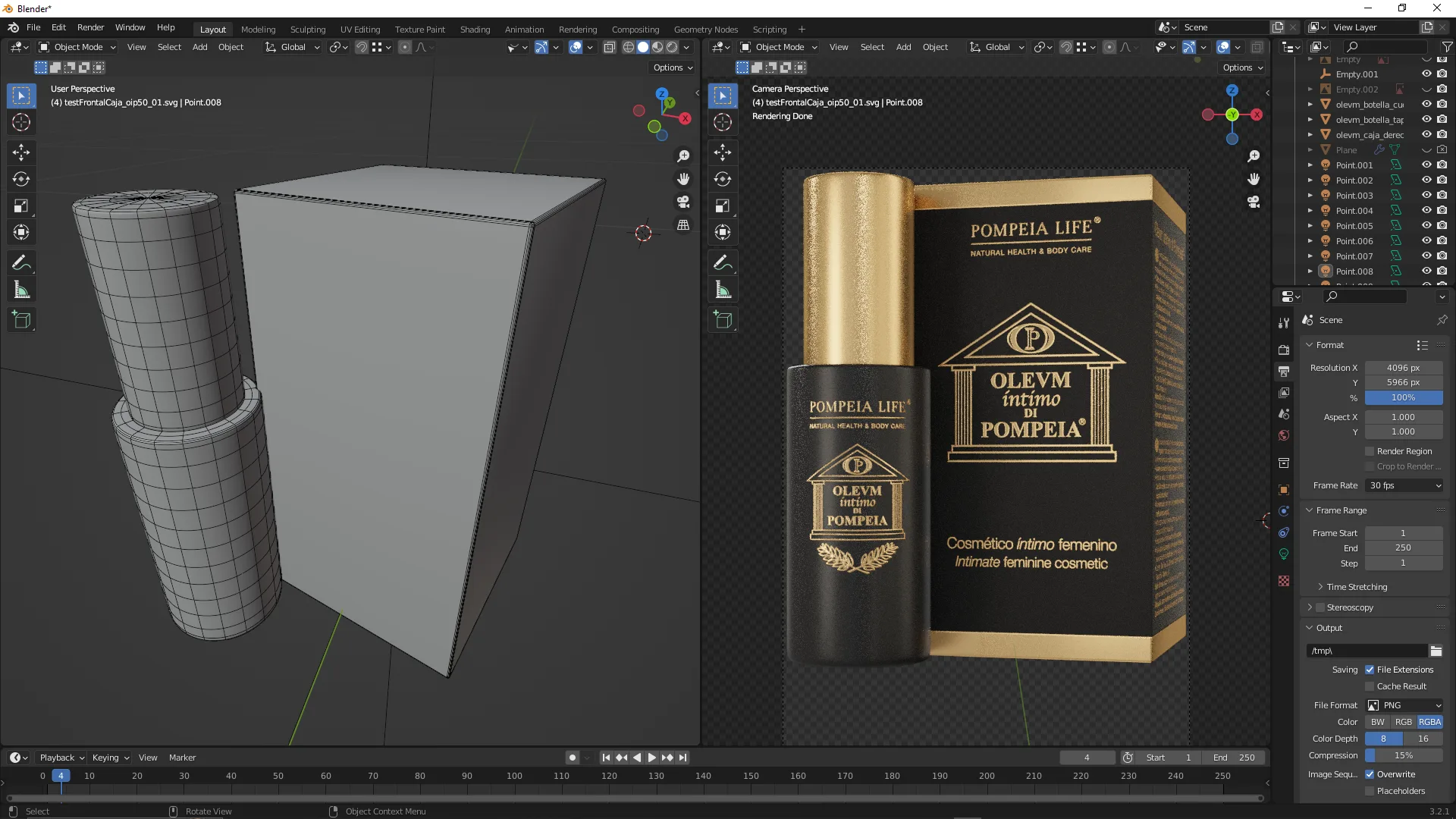This screenshot has width=1456, height=819.
Task: Select the RGB color mode button
Action: [x=1404, y=722]
